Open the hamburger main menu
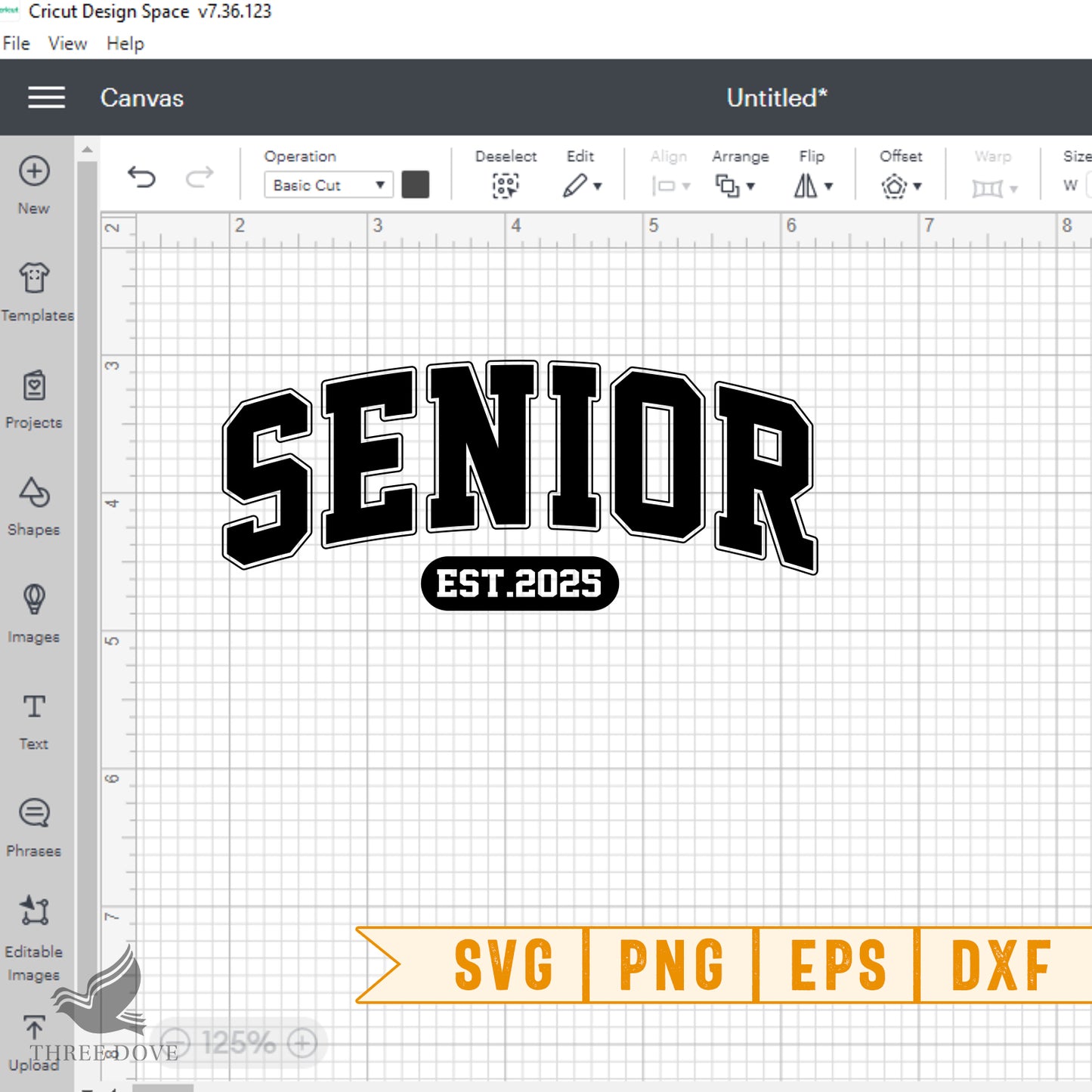 click(x=46, y=97)
